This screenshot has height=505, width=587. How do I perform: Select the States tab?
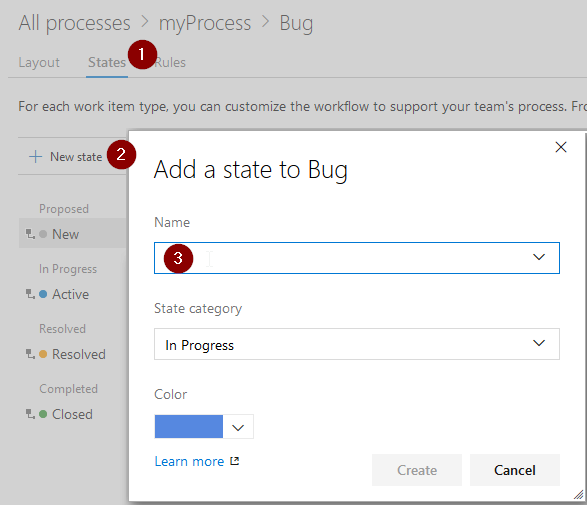pyautogui.click(x=107, y=62)
